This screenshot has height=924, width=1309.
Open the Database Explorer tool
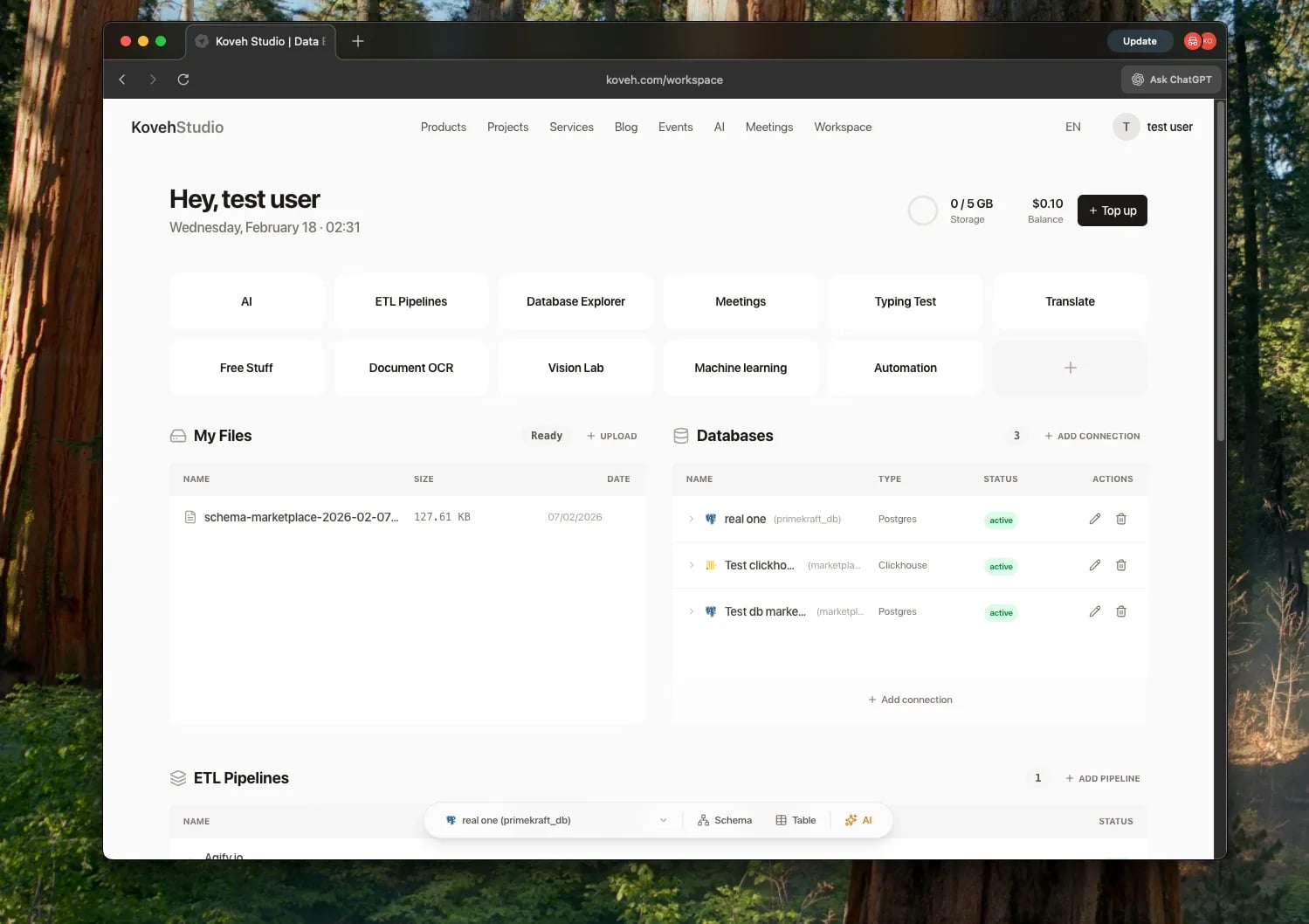tap(575, 300)
